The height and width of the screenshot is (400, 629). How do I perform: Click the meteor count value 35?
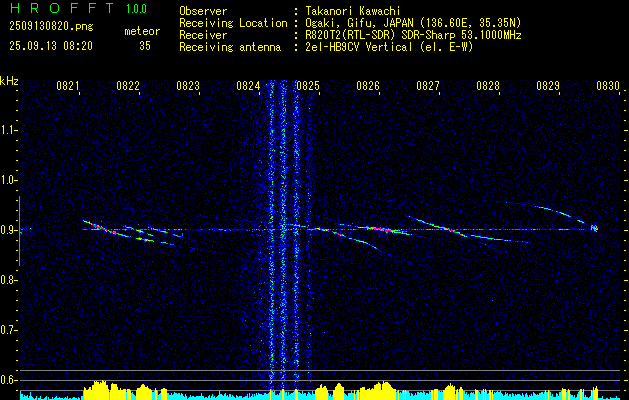(x=145, y=46)
